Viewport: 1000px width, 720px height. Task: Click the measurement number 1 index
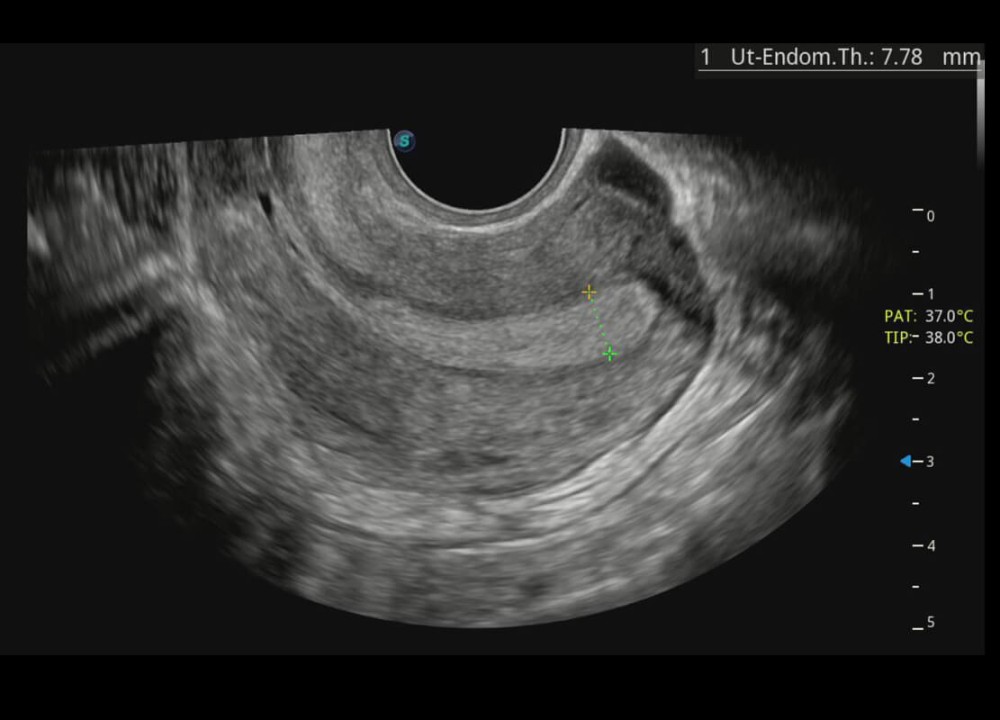[706, 57]
